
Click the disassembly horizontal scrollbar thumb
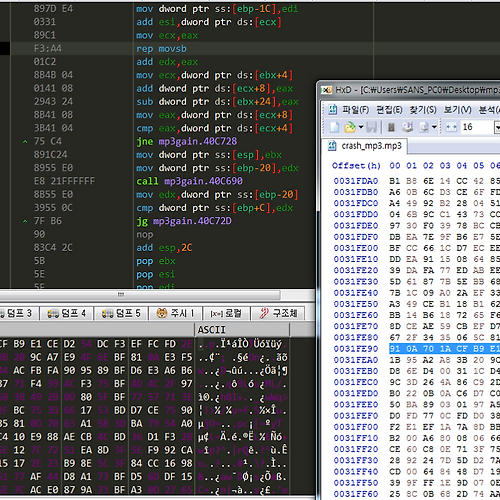pos(140,295)
